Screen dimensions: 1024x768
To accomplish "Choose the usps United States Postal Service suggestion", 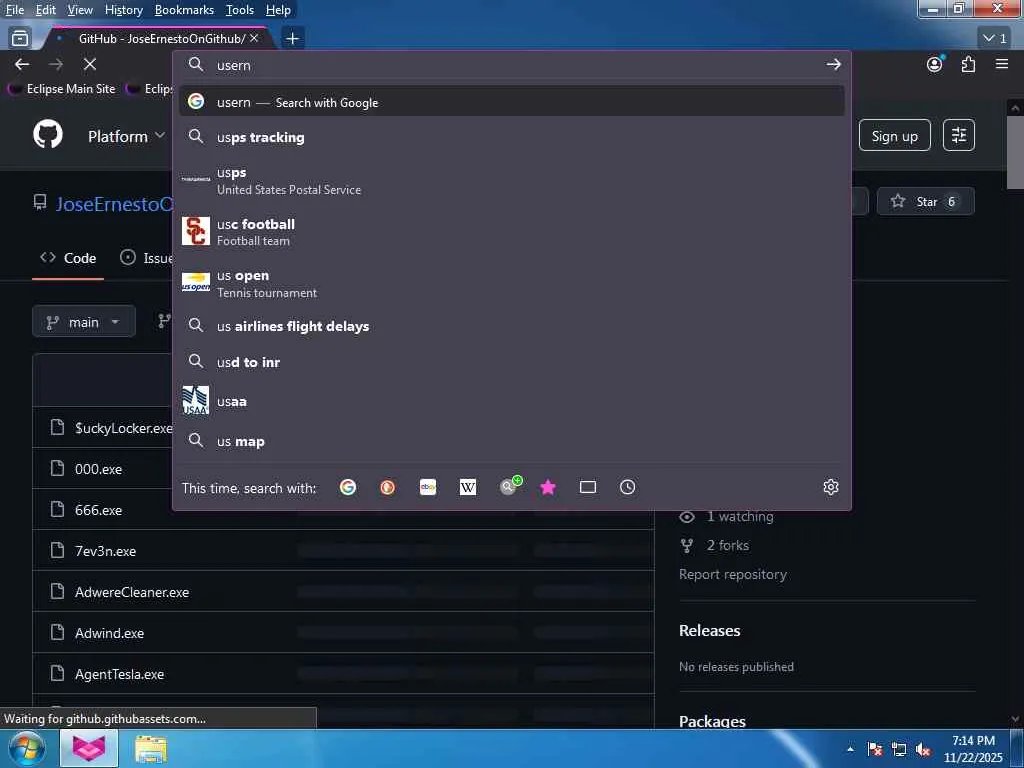I will (512, 180).
